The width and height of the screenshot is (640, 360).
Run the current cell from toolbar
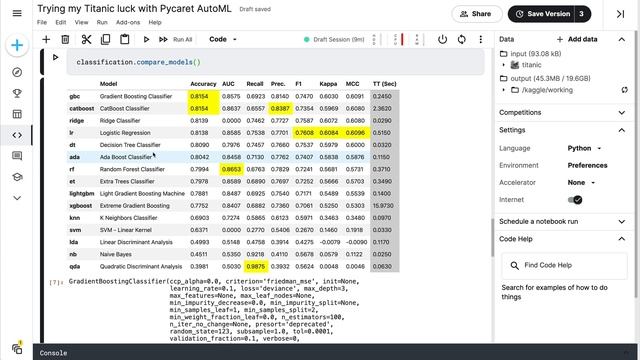[146, 39]
